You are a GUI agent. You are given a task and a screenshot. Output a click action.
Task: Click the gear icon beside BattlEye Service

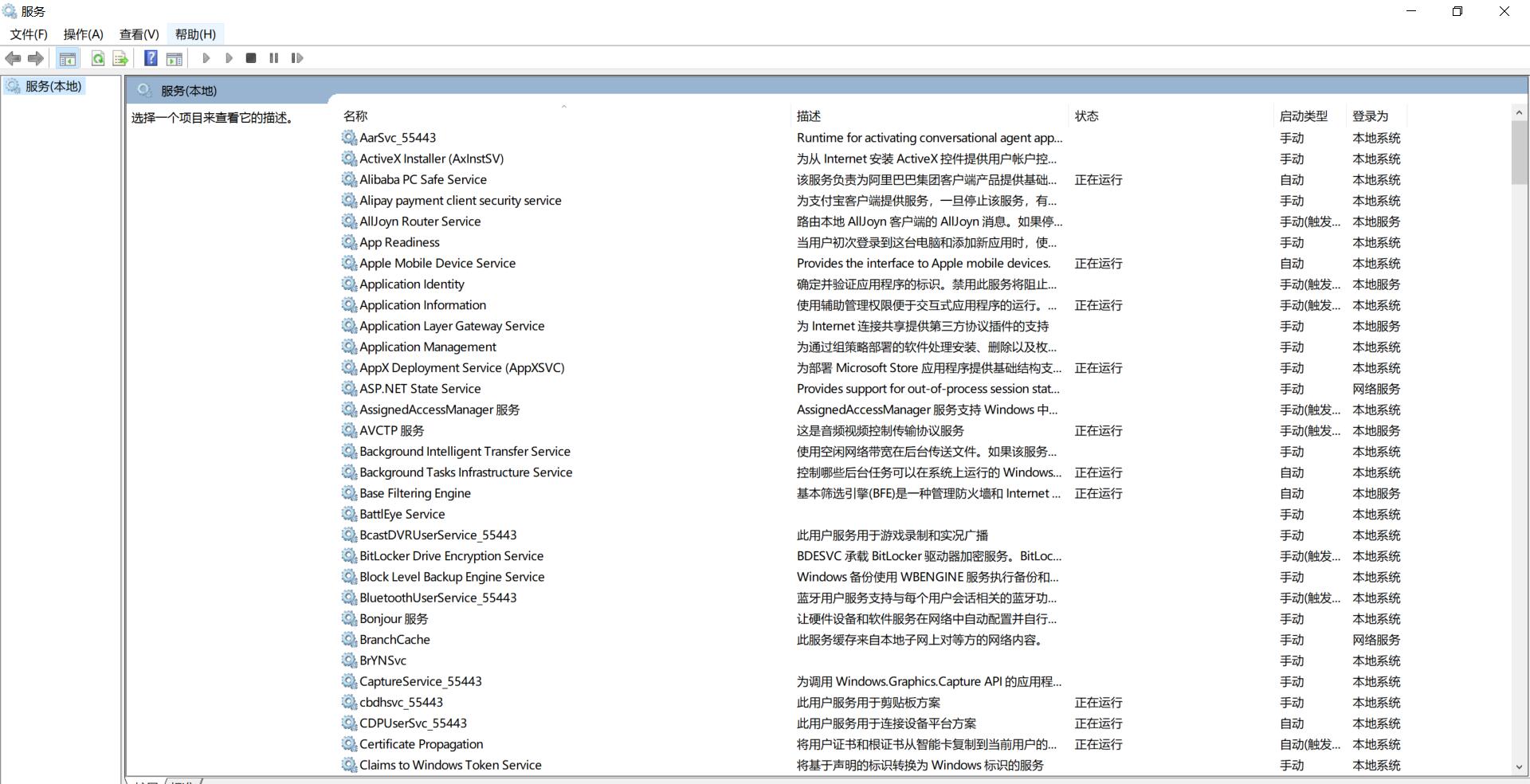[x=349, y=514]
